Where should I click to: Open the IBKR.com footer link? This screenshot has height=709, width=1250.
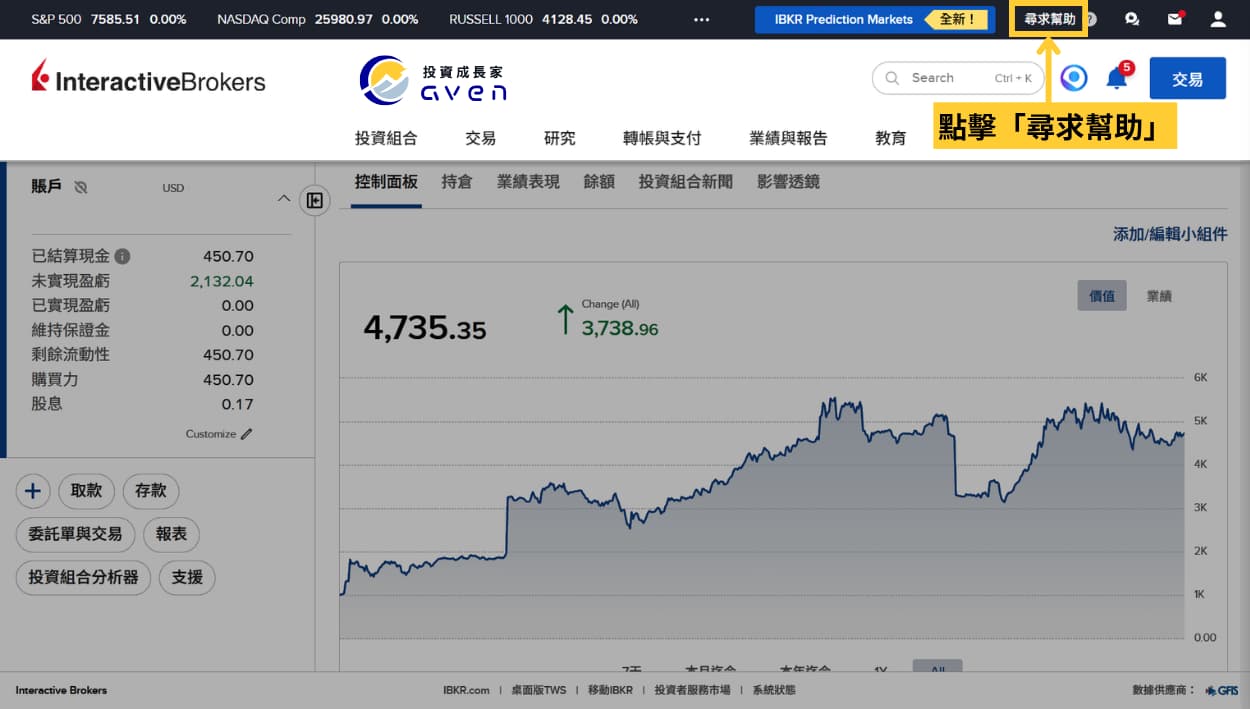[x=466, y=690]
